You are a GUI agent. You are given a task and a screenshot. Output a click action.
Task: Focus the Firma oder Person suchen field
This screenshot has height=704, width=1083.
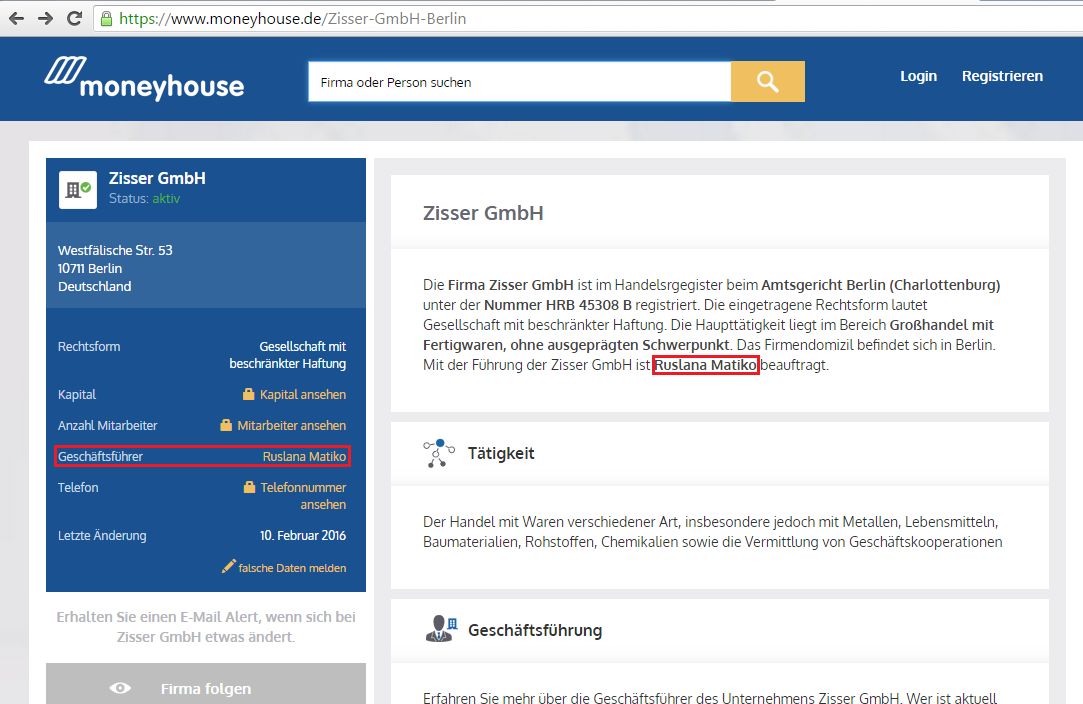coord(518,82)
